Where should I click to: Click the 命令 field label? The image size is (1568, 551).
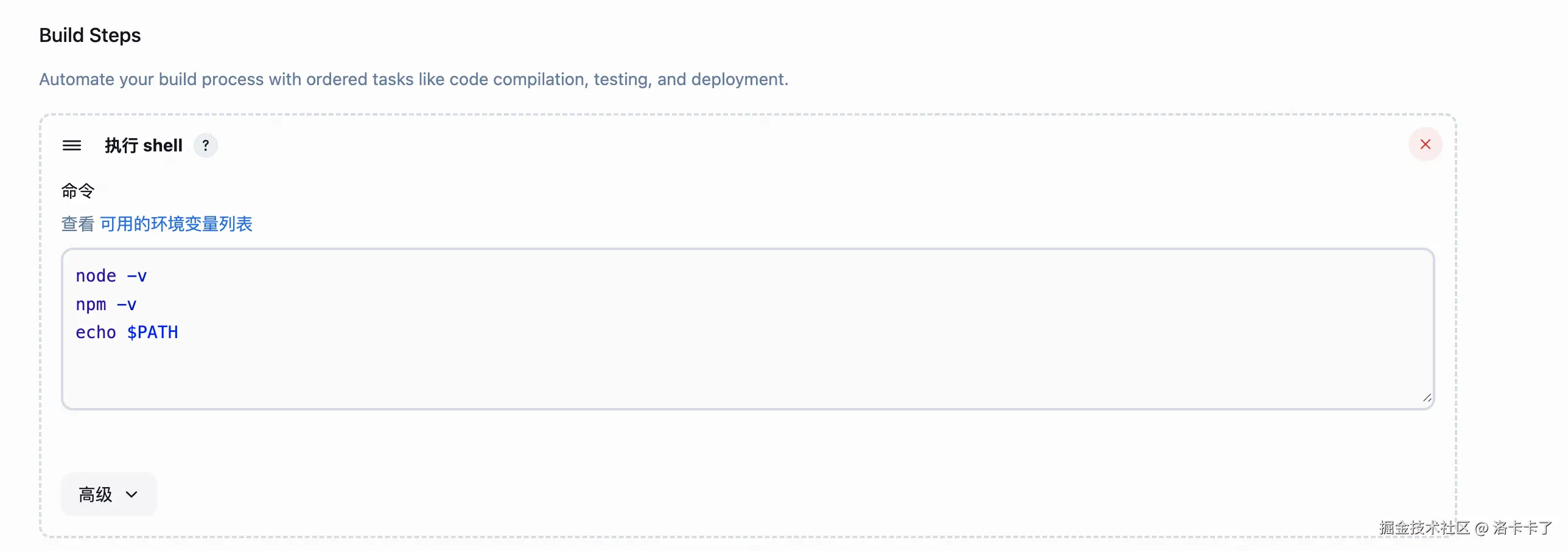click(x=78, y=191)
